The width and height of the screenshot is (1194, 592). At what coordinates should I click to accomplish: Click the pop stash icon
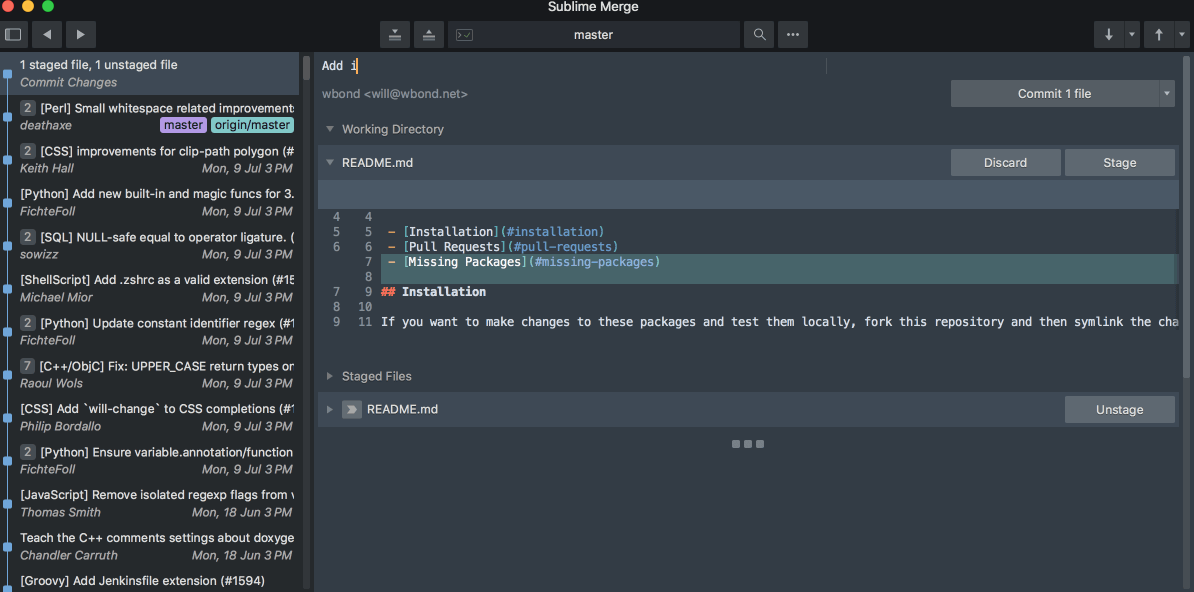pos(428,34)
